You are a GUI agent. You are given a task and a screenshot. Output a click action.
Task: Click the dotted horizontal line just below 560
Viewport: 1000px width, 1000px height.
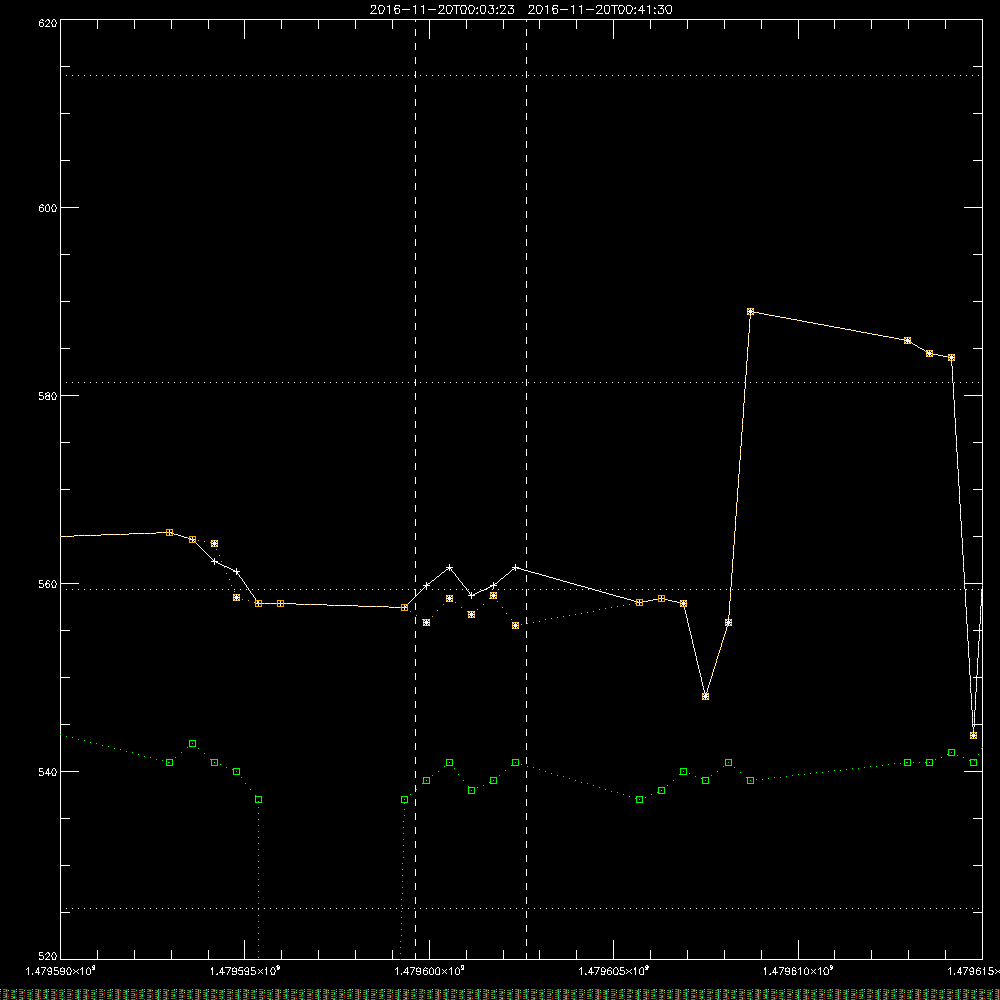[521, 589]
